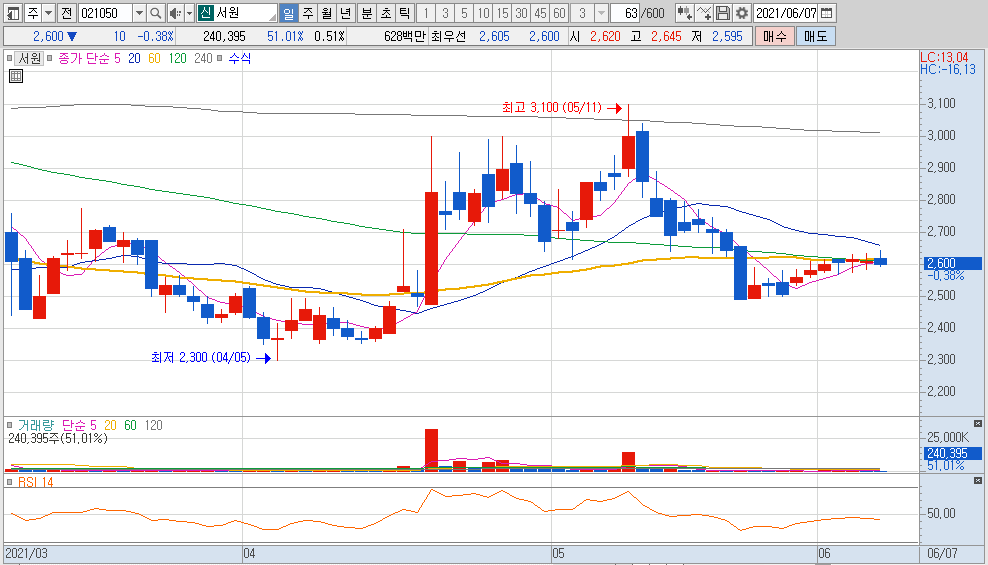Viewport: 988px width, 565px height.
Task: Click the 전 button
Action: [66, 13]
